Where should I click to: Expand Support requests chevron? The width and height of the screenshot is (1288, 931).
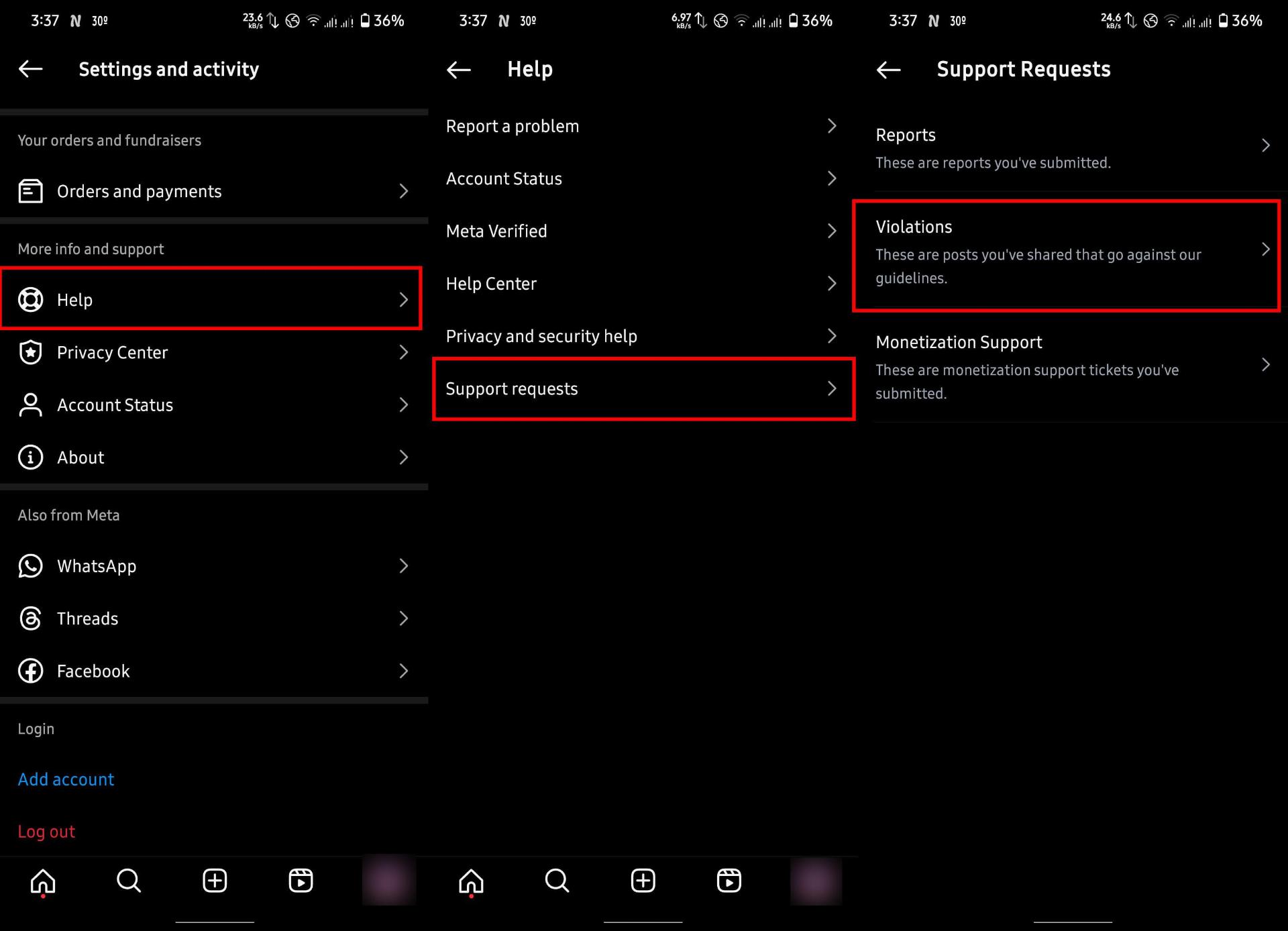coord(832,388)
